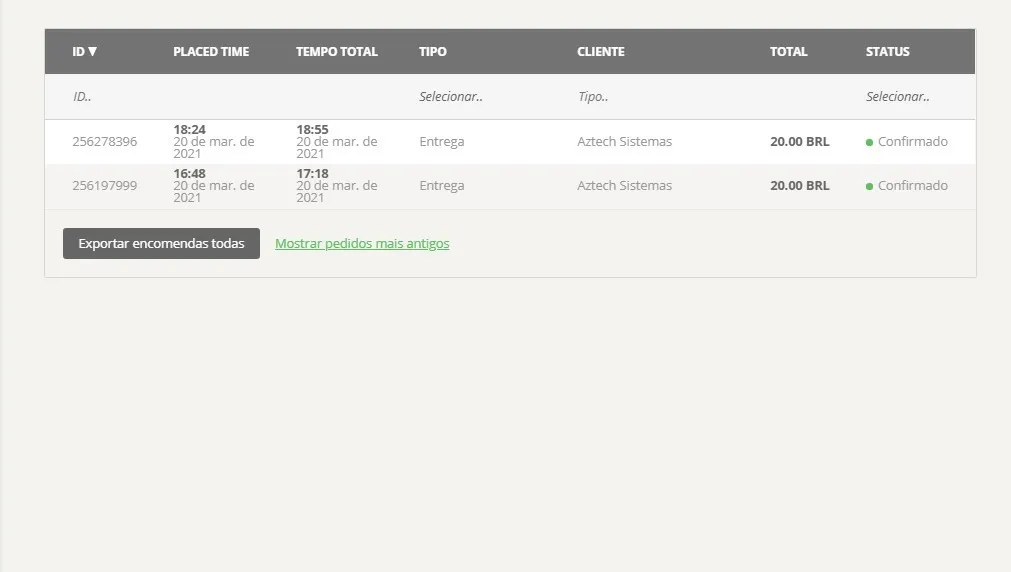Click green status dot for order 256197999
Image resolution: width=1011 pixels, height=572 pixels.
[869, 187]
